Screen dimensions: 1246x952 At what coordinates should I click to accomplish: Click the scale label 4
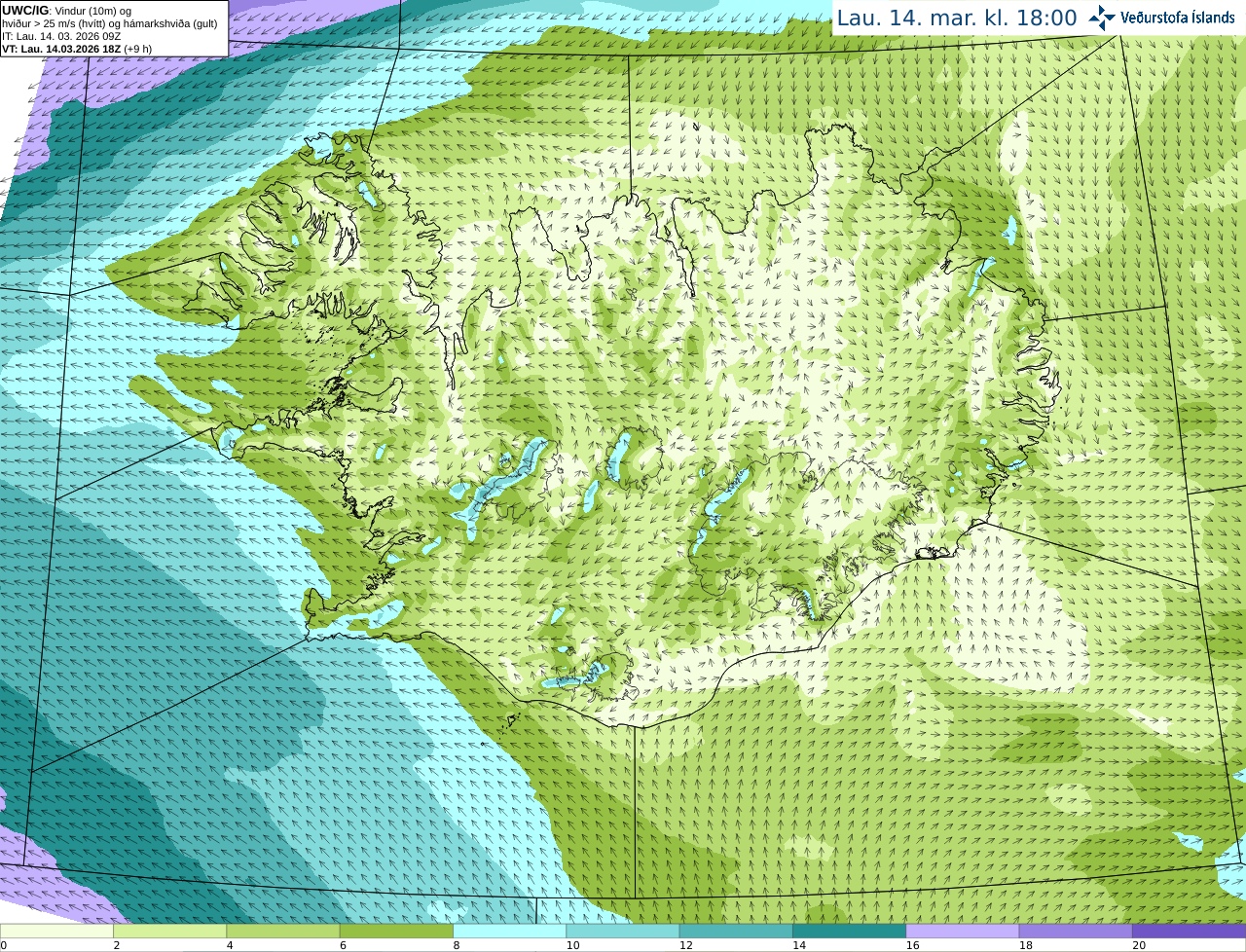pyautogui.click(x=230, y=945)
